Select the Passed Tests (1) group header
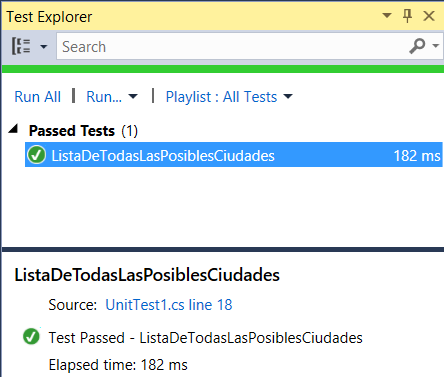This screenshot has width=444, height=377. (83, 131)
